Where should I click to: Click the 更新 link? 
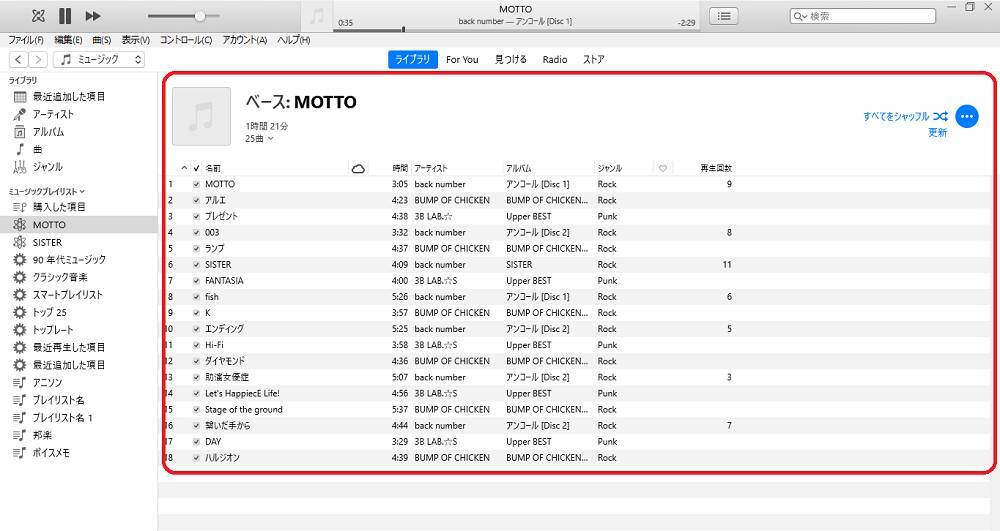tap(937, 133)
